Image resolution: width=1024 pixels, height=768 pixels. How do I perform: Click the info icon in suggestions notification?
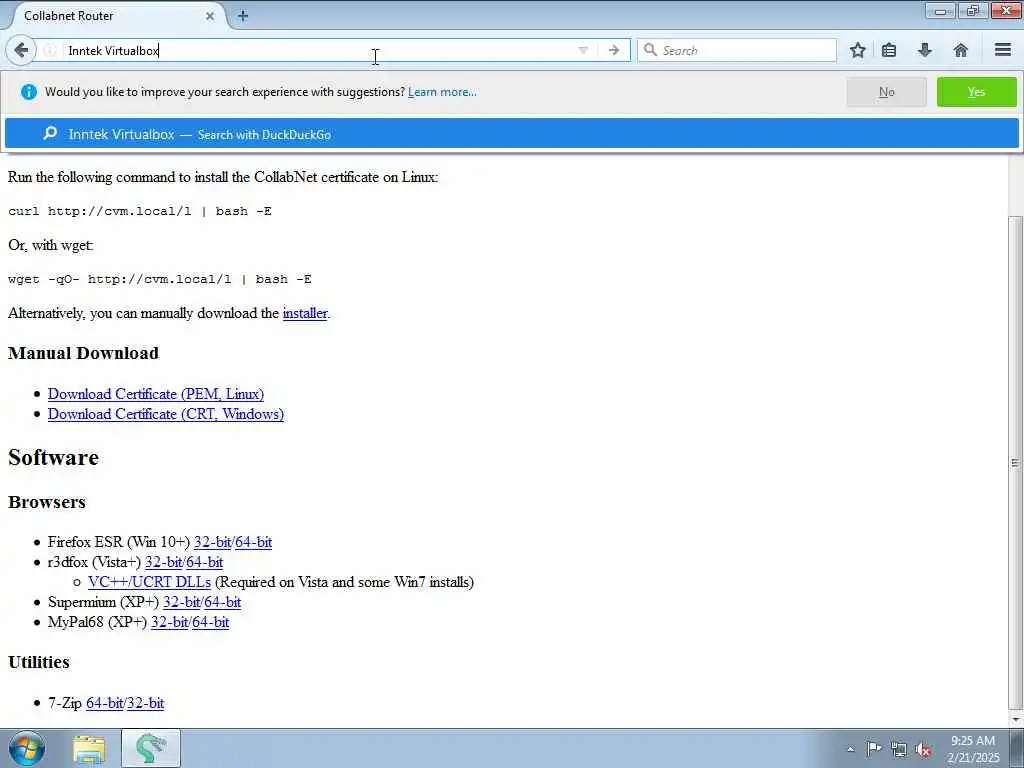pos(29,92)
